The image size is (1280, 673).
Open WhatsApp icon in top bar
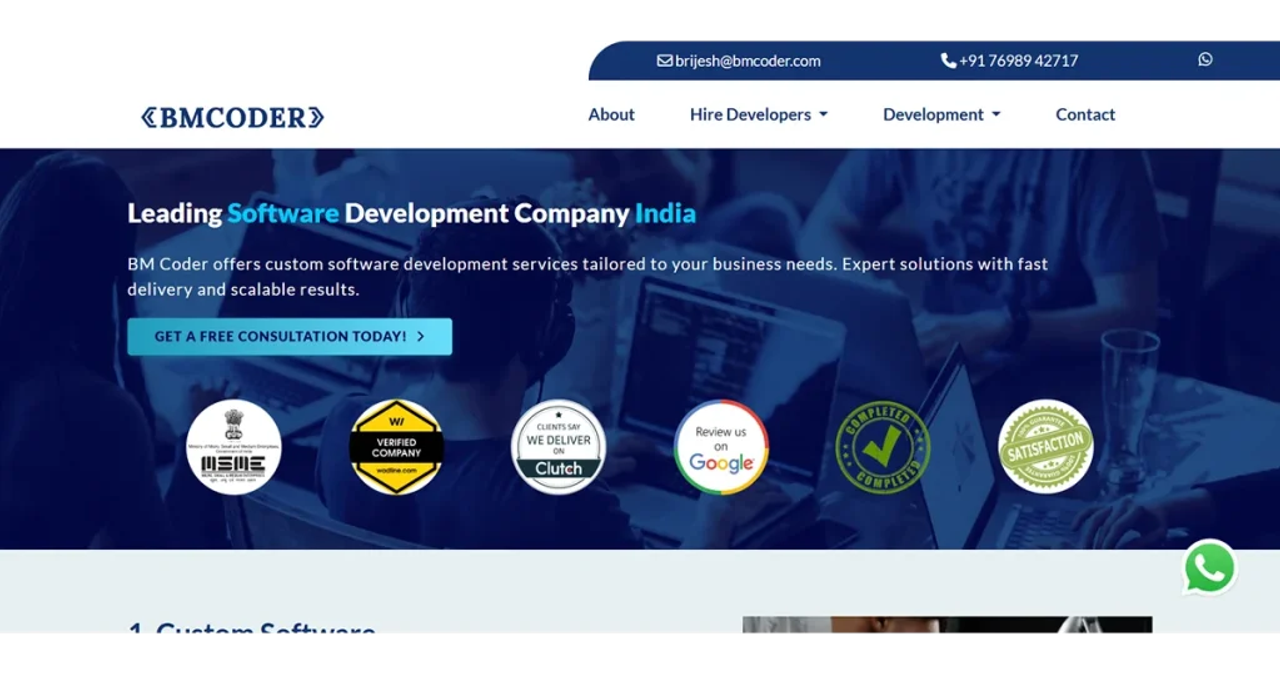click(1205, 59)
